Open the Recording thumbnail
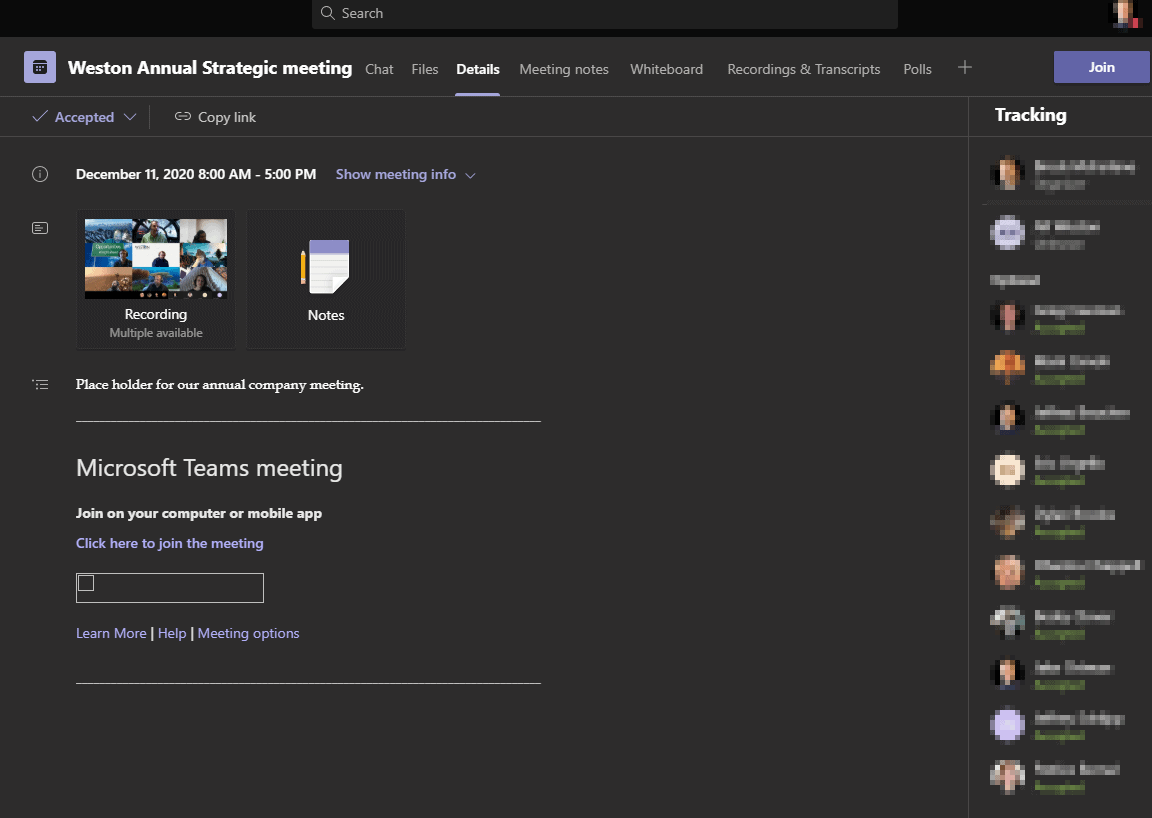Viewport: 1152px width, 818px height. 156,259
